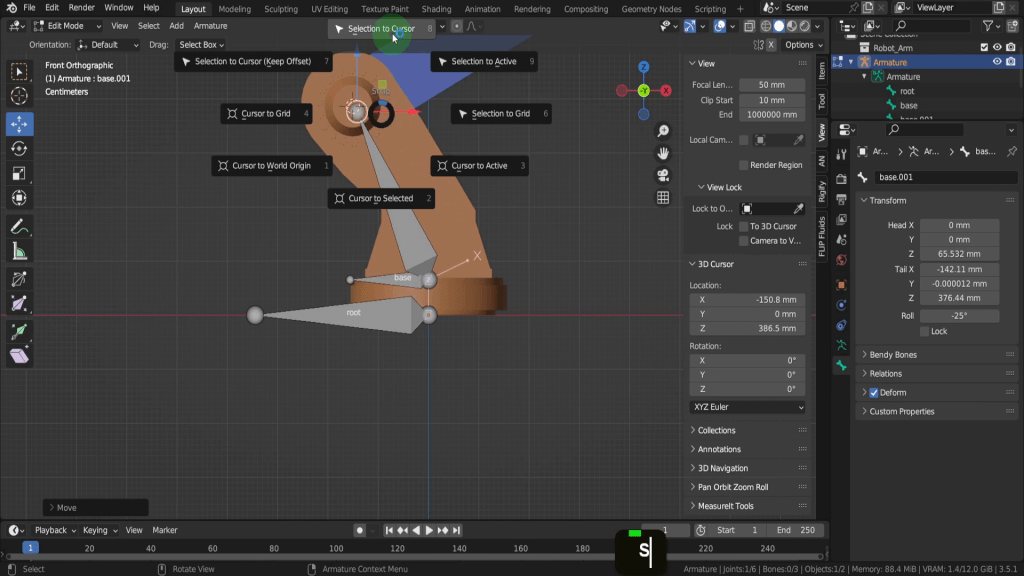The image size is (1024, 576).
Task: Click the Focal Length value field
Action: tap(771, 85)
